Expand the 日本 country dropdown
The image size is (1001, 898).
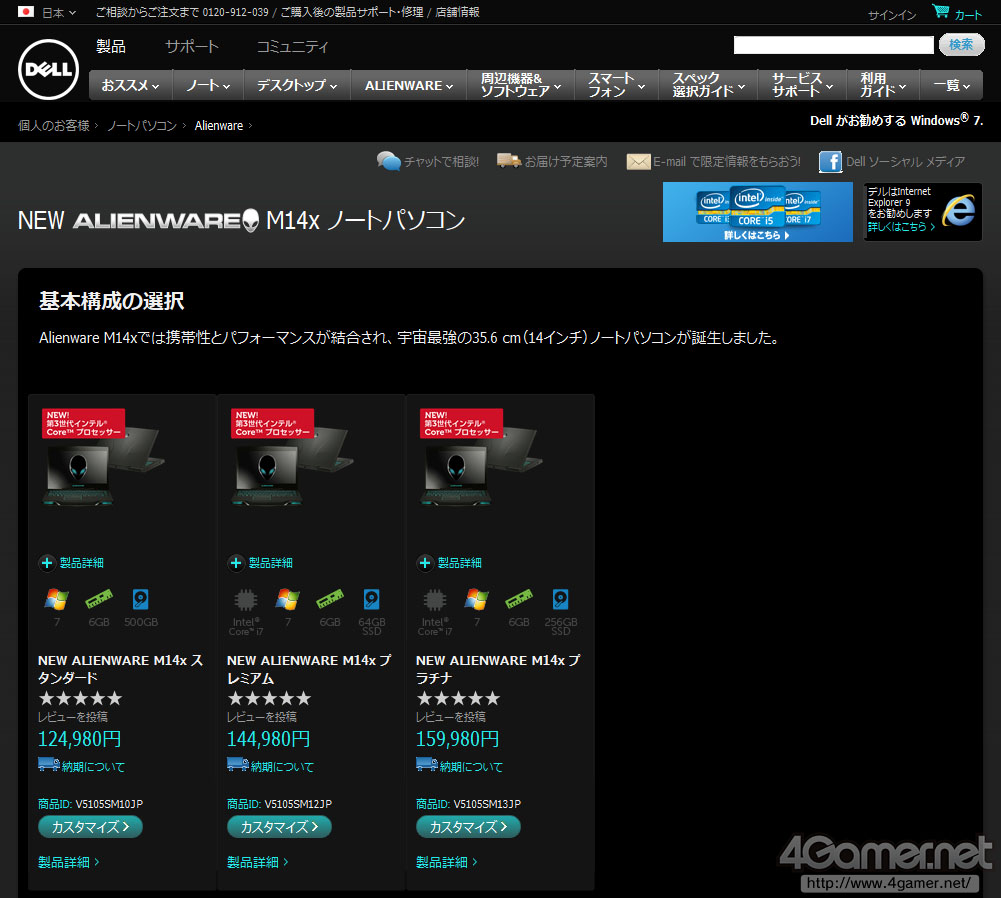(x=59, y=12)
